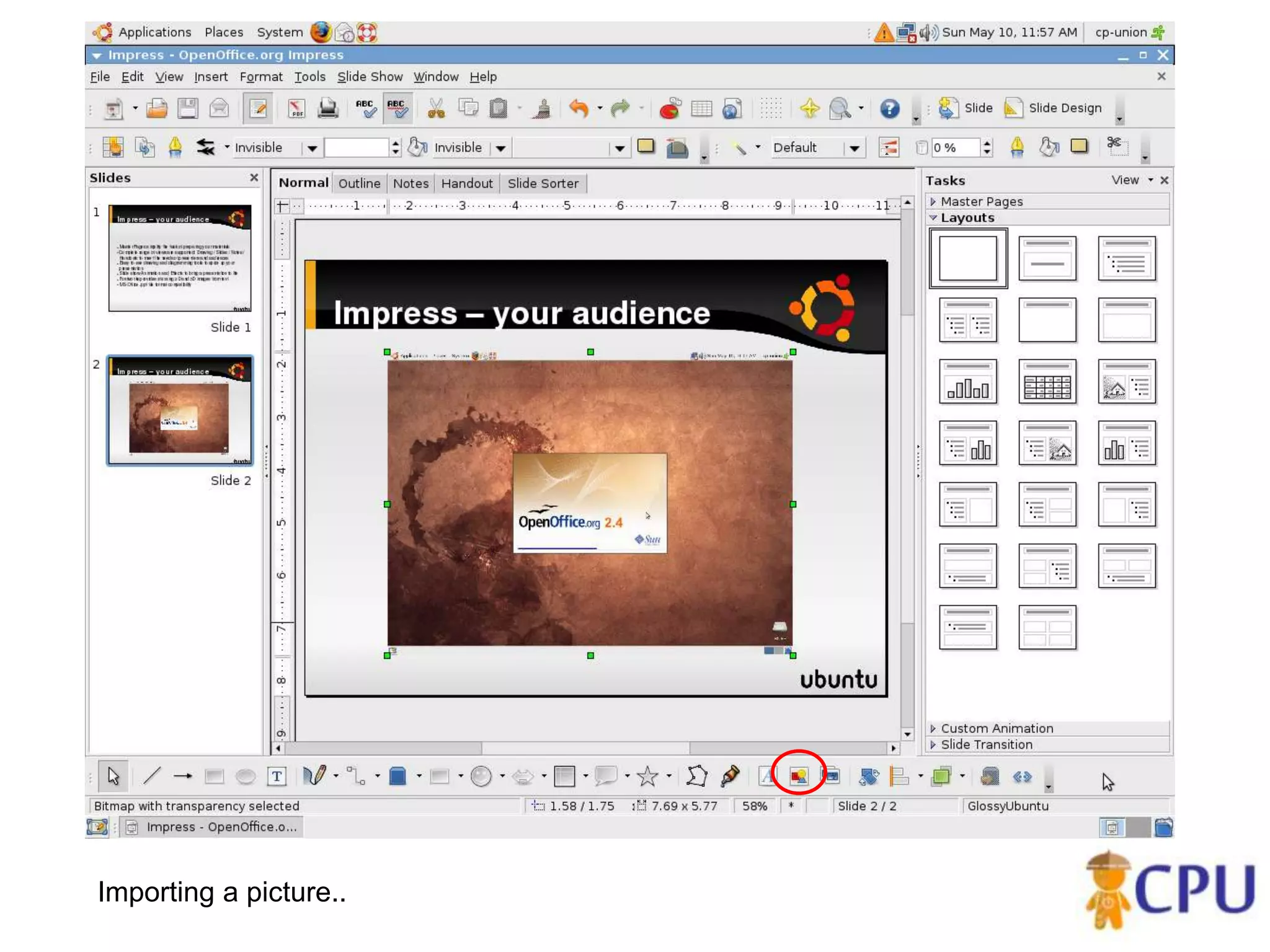Screen dimensions: 1270x952
Task: Select the Text tool T icon
Action: pyautogui.click(x=277, y=776)
